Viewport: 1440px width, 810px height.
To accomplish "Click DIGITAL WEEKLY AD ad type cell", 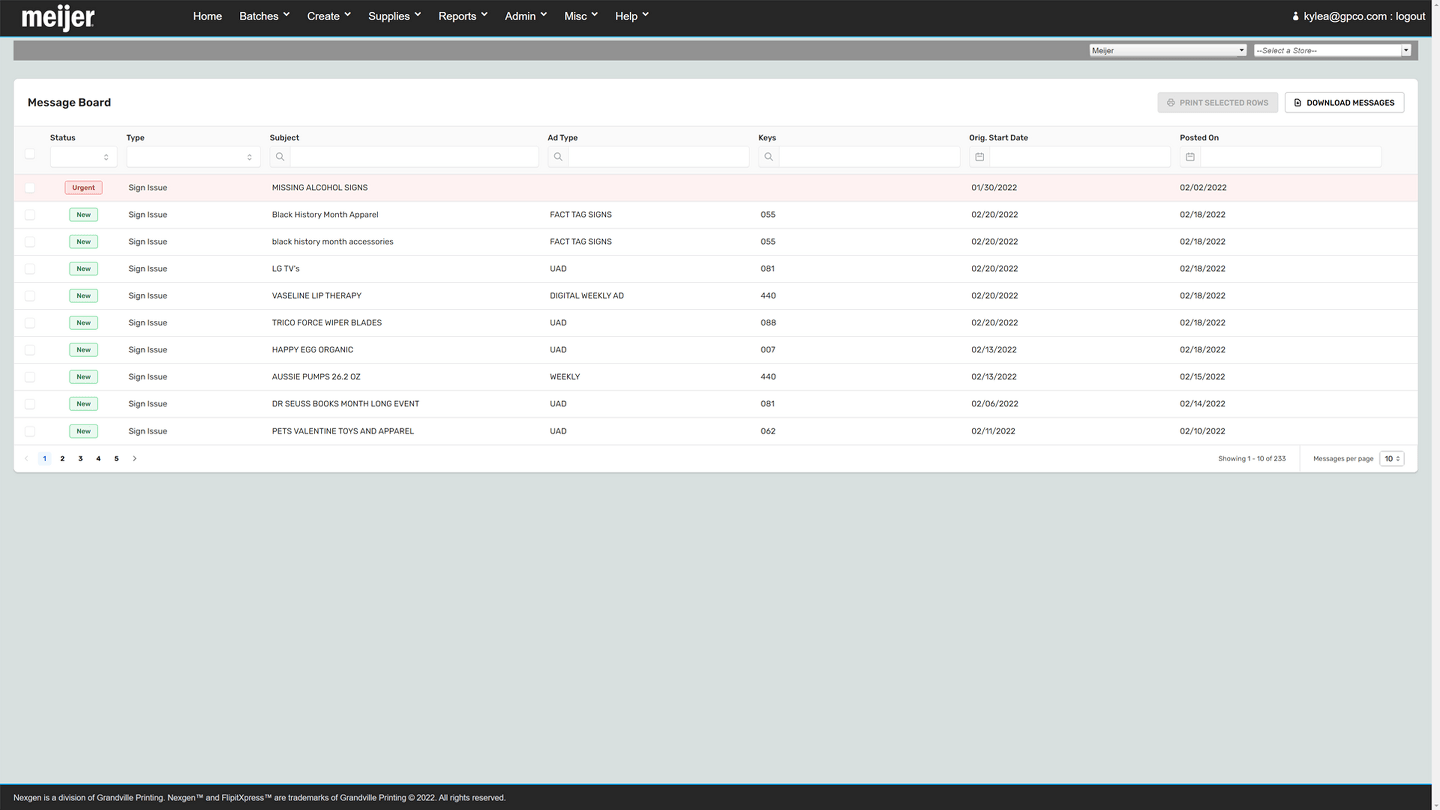I will (x=587, y=296).
